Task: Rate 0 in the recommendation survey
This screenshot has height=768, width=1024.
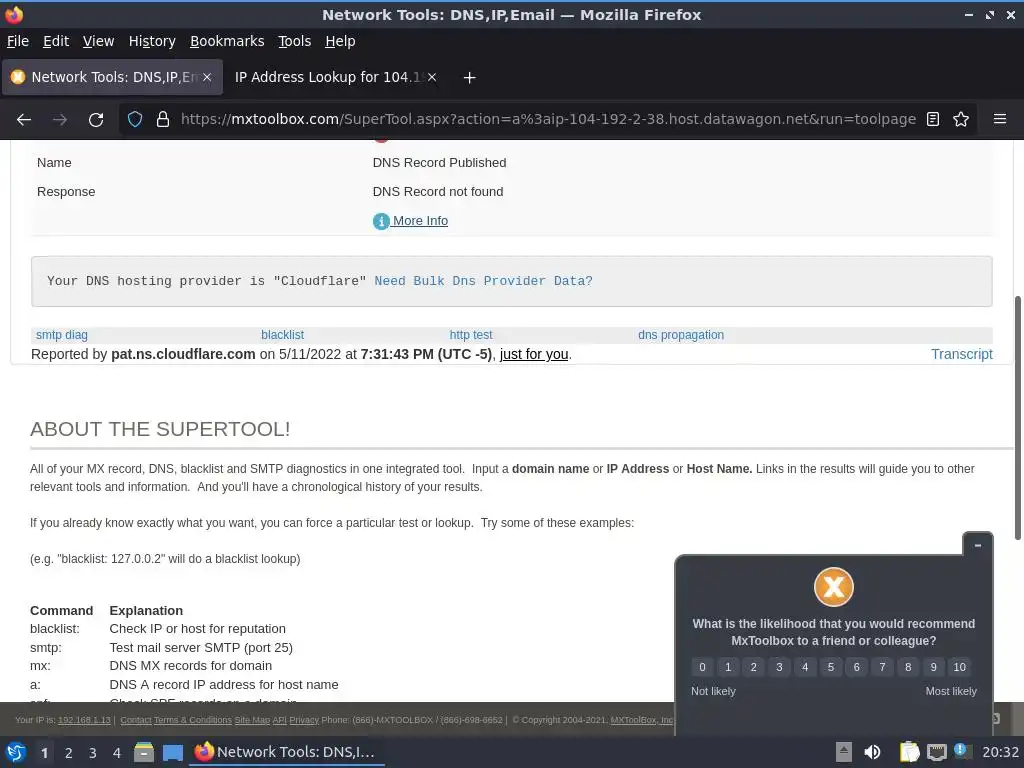Action: 702,667
